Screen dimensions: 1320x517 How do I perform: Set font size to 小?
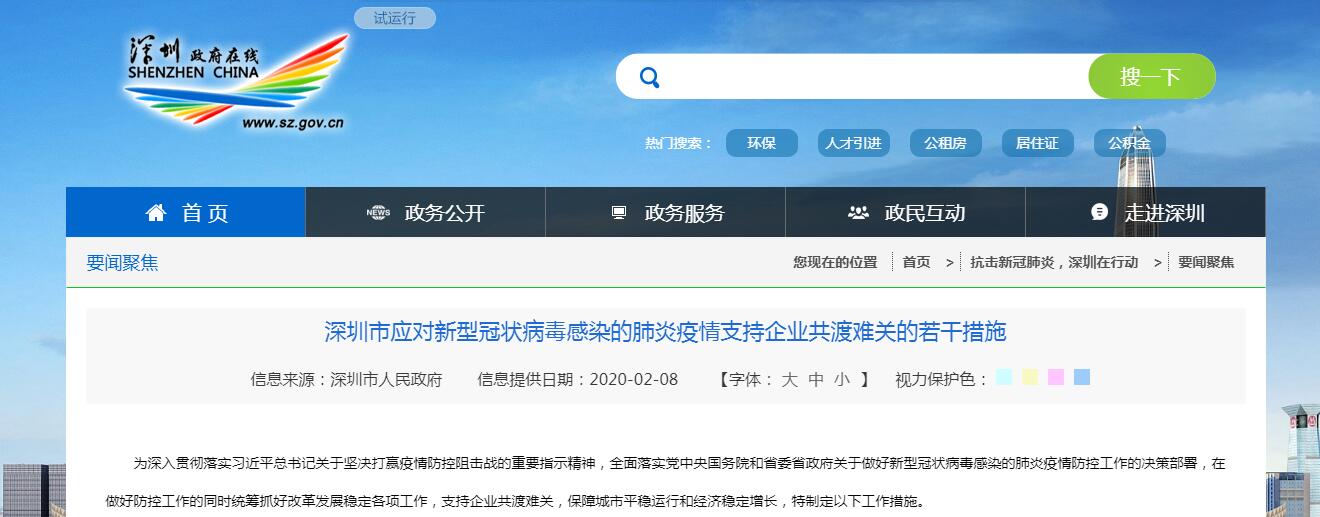point(842,379)
